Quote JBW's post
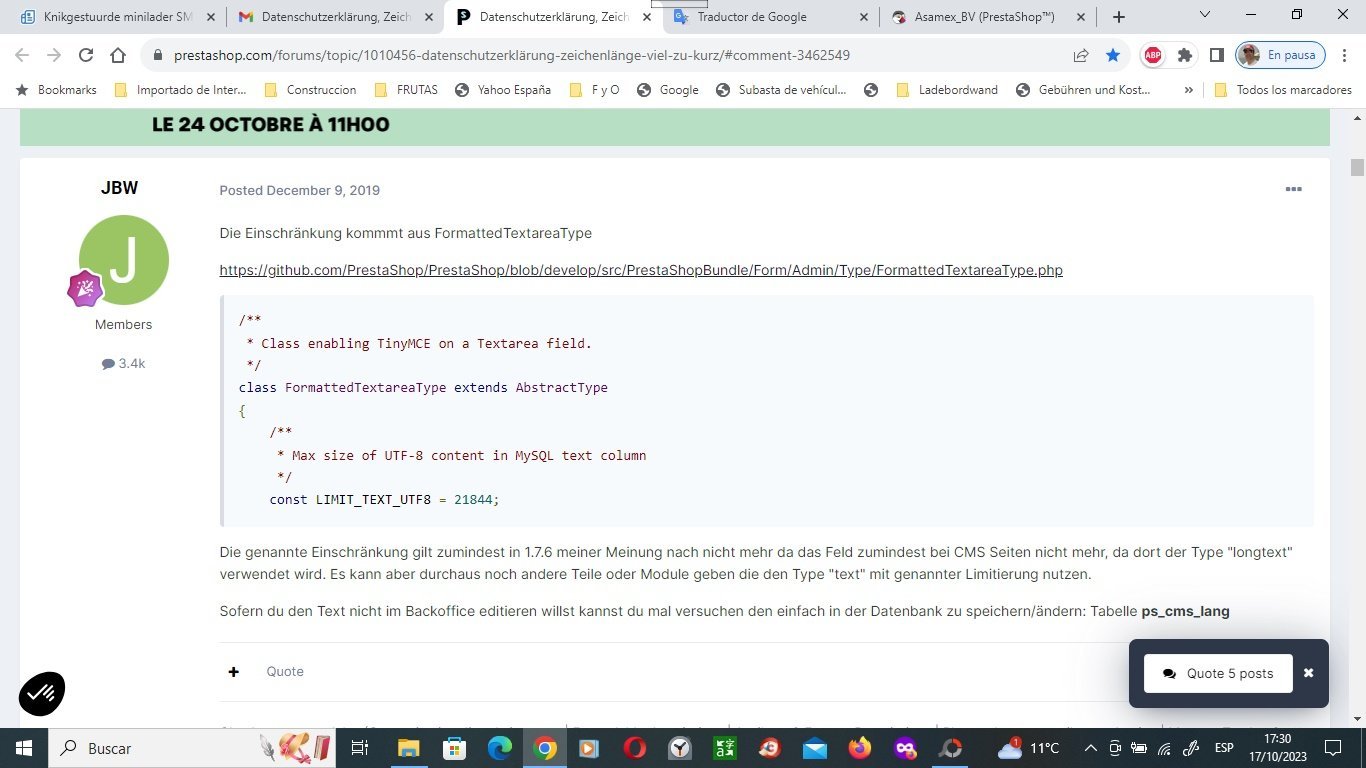1366x768 pixels. click(285, 672)
